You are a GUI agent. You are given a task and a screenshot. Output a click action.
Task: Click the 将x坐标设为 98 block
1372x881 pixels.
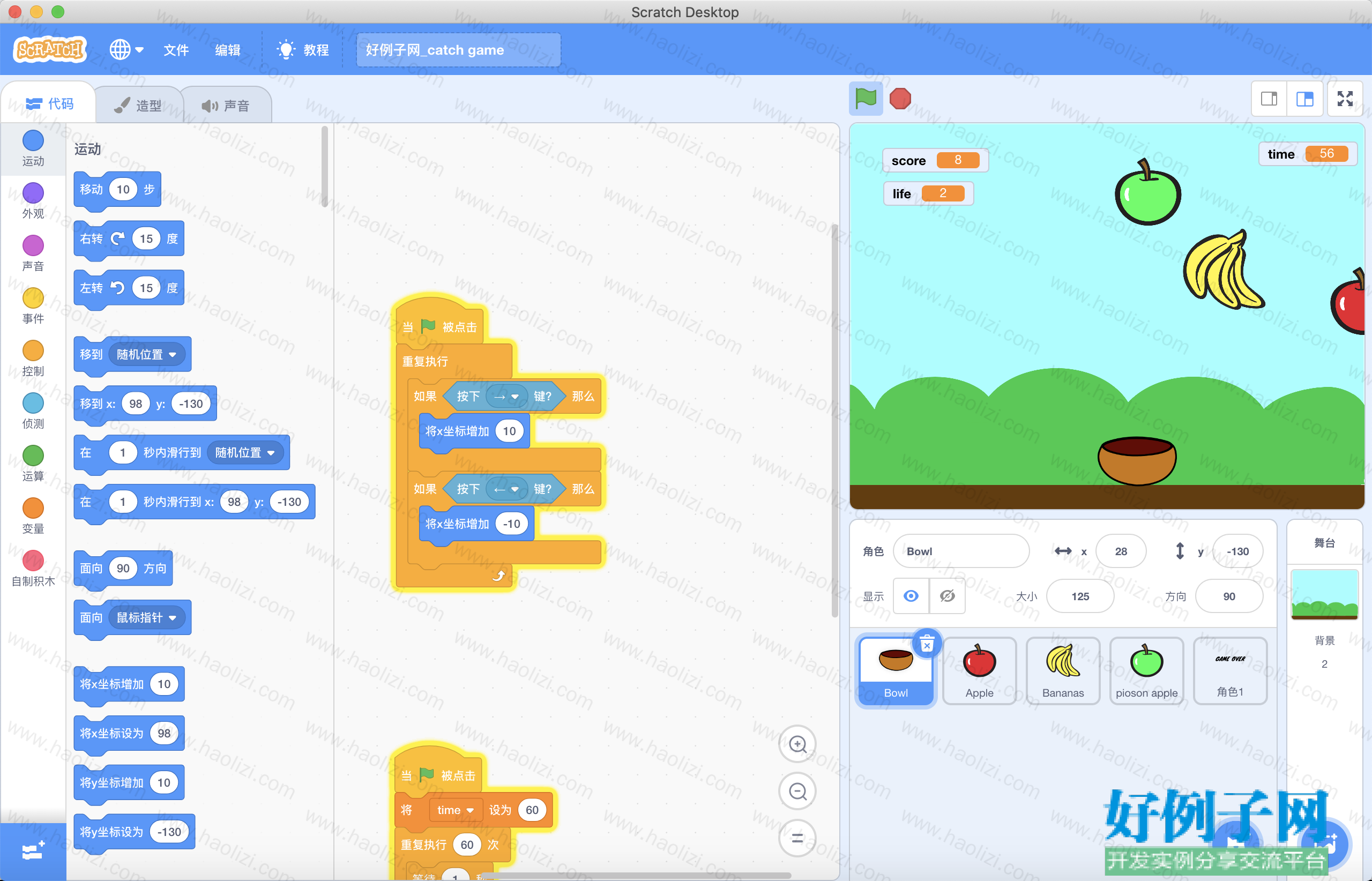point(129,733)
